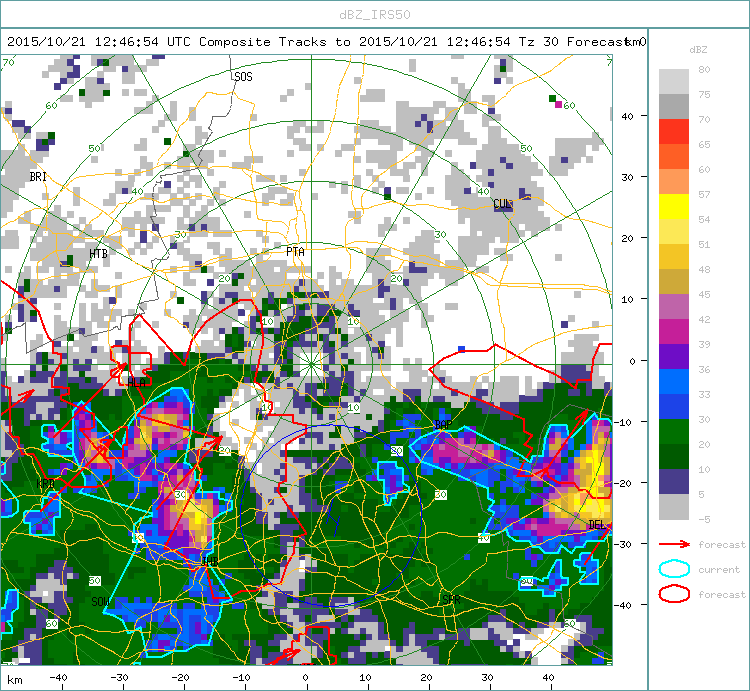
Task: Pick the pink-mauve 42-45 dBZ swatch
Action: click(674, 307)
